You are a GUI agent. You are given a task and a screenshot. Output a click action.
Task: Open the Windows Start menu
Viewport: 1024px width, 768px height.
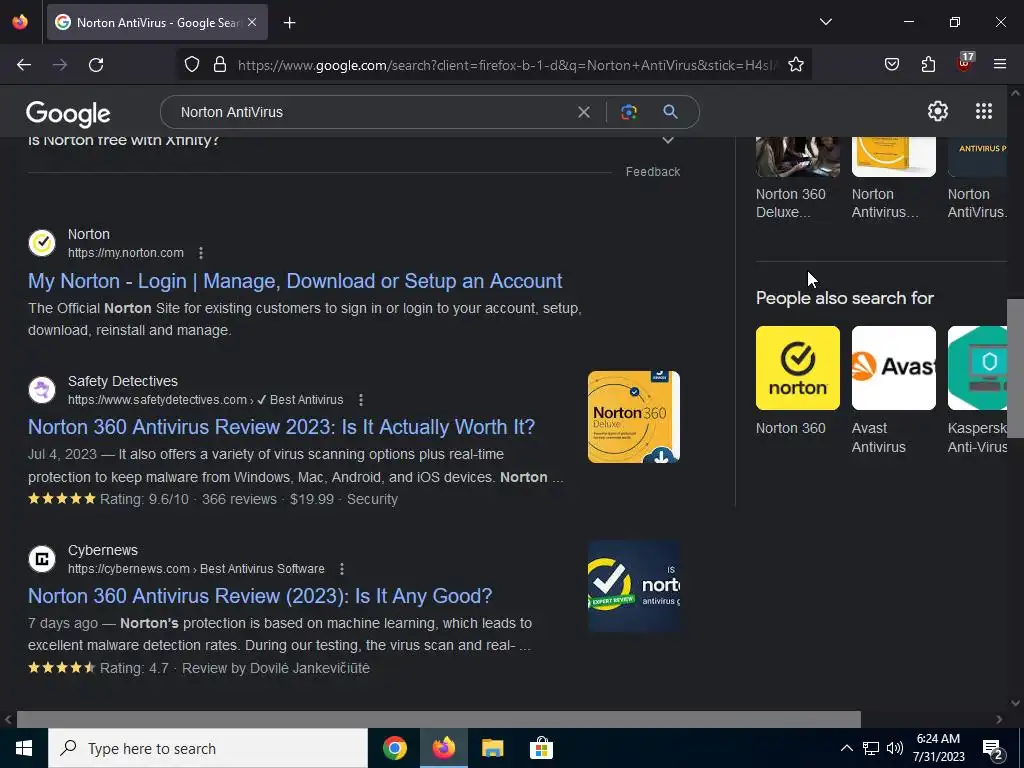point(24,748)
